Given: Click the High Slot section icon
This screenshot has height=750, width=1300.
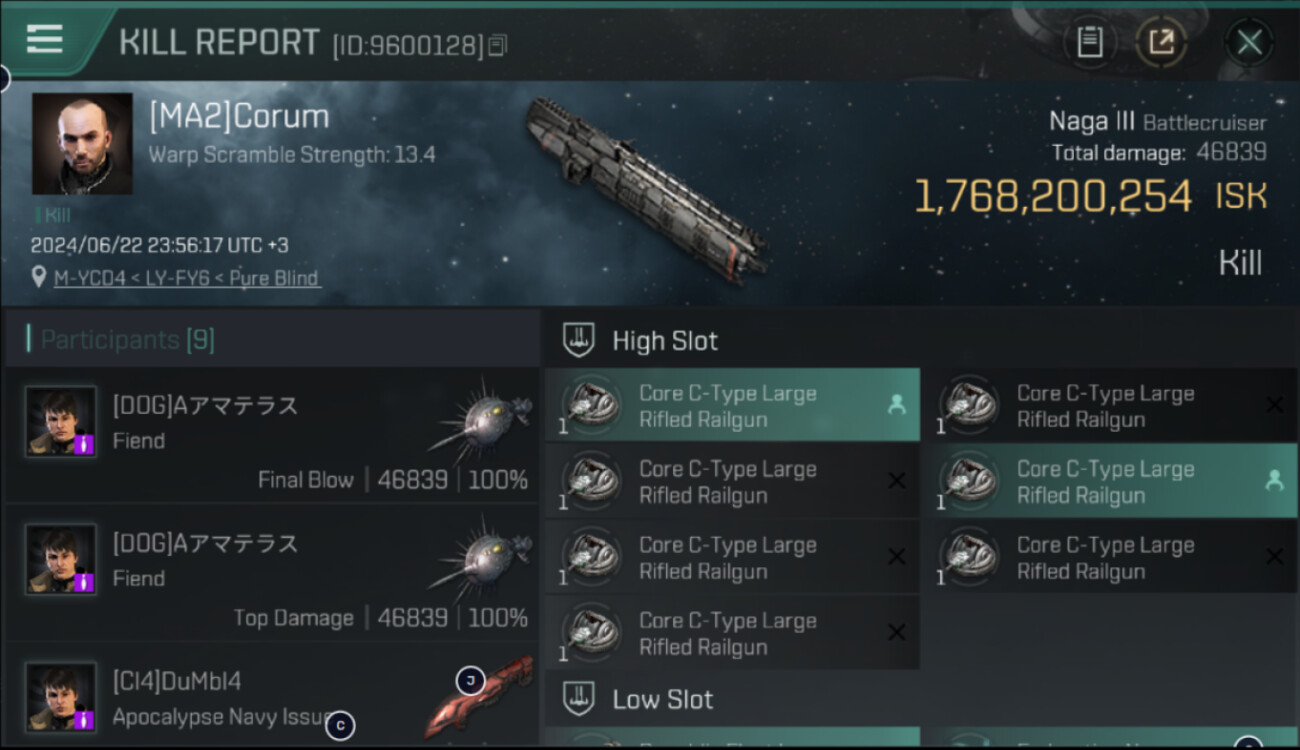Looking at the screenshot, I should tap(579, 340).
